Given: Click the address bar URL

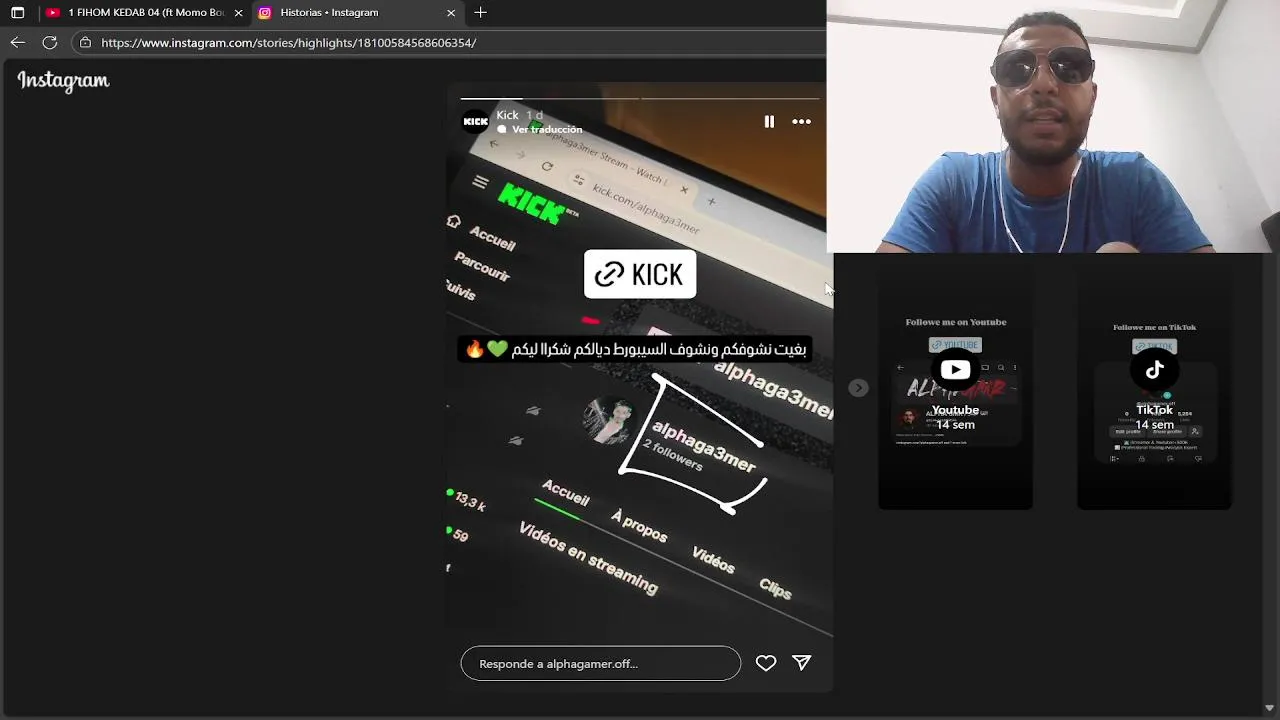Looking at the screenshot, I should point(289,43).
